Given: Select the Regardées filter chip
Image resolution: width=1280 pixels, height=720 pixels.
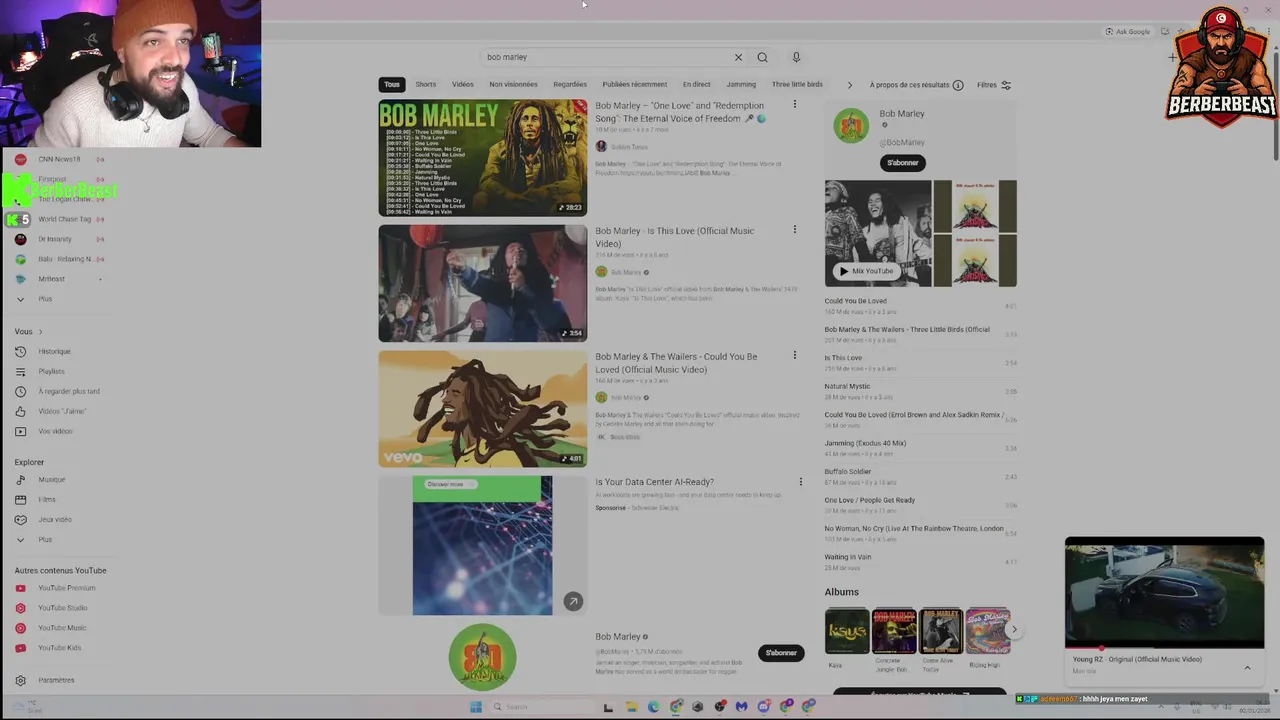Looking at the screenshot, I should (570, 85).
